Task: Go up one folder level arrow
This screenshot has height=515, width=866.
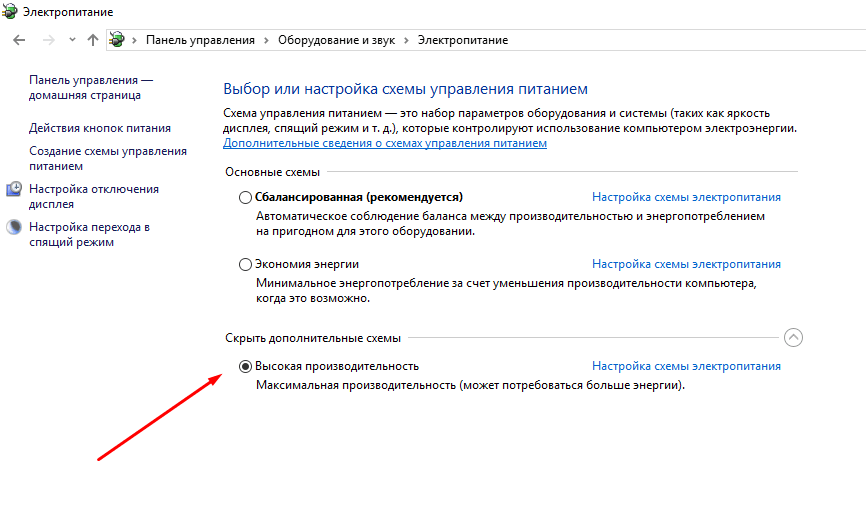Action: coord(93,40)
